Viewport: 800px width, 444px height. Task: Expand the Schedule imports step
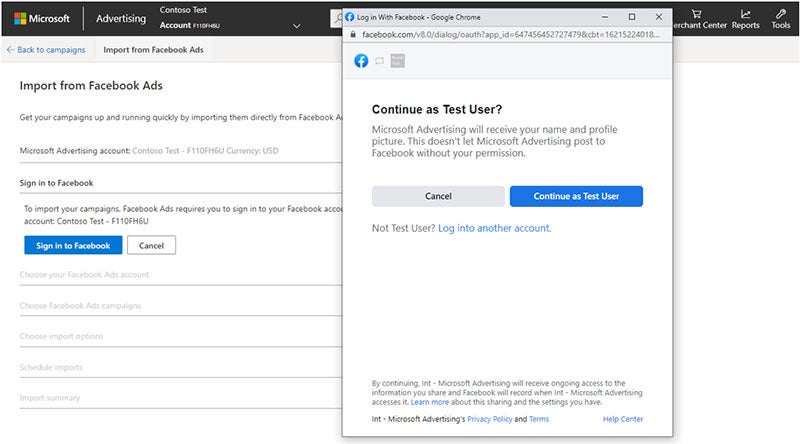pyautogui.click(x=51, y=367)
